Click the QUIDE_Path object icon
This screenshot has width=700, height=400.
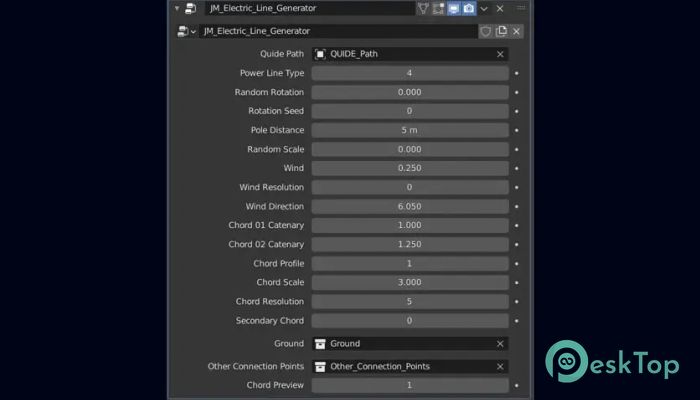(x=320, y=54)
